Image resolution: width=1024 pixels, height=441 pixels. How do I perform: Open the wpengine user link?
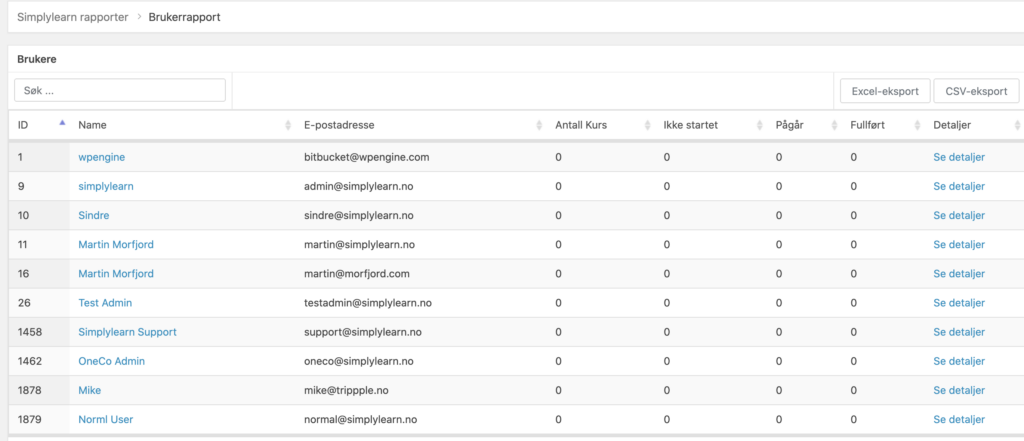coord(101,157)
